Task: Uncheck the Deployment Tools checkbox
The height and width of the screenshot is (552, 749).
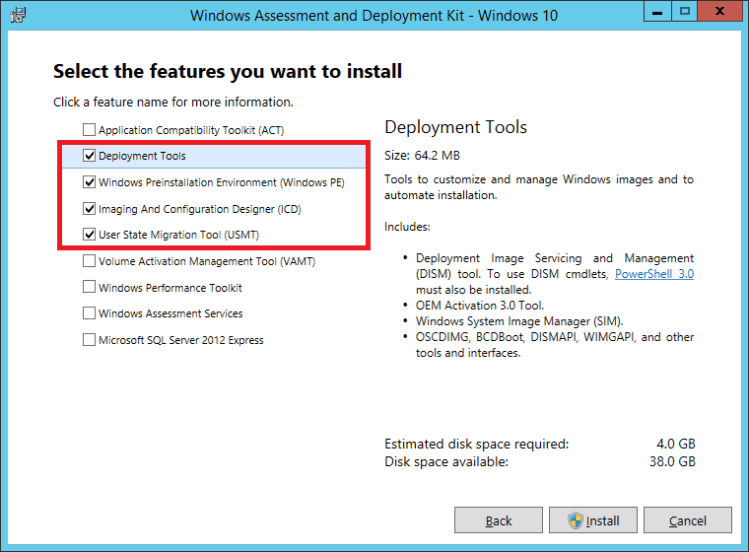Action: [90, 156]
